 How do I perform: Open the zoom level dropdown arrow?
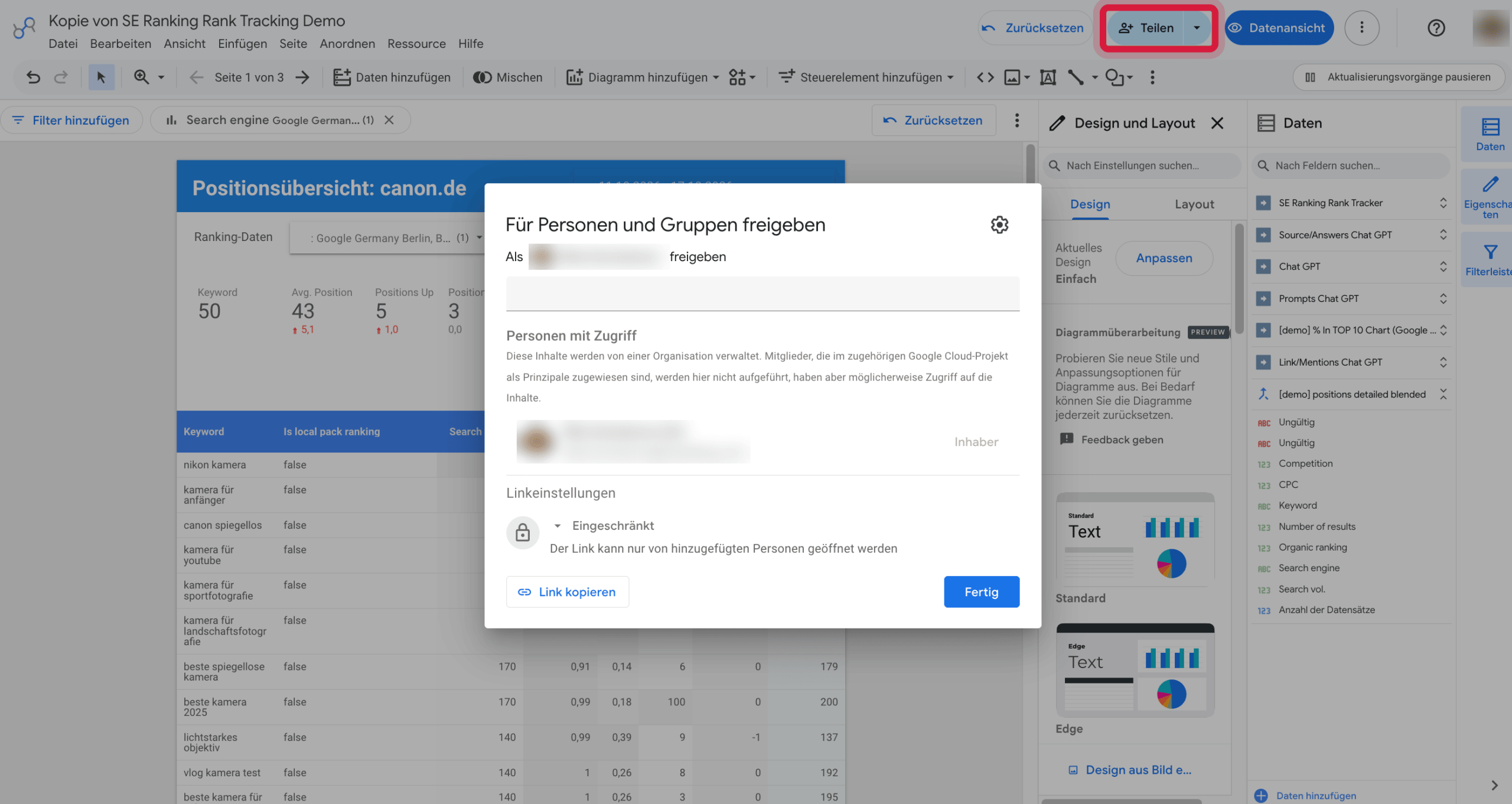coord(161,77)
